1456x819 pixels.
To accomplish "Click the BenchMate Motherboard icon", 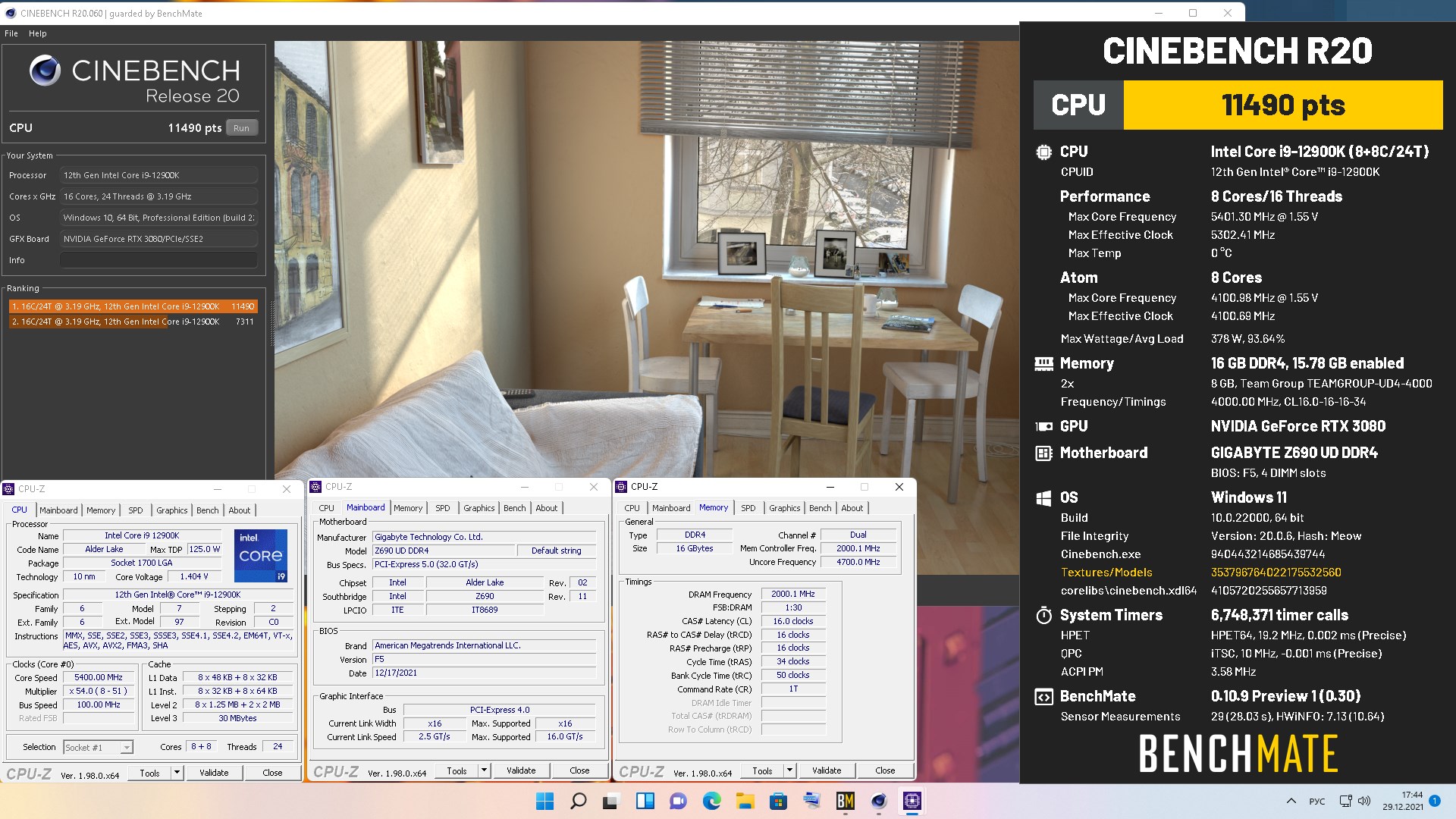I will 1043,453.
